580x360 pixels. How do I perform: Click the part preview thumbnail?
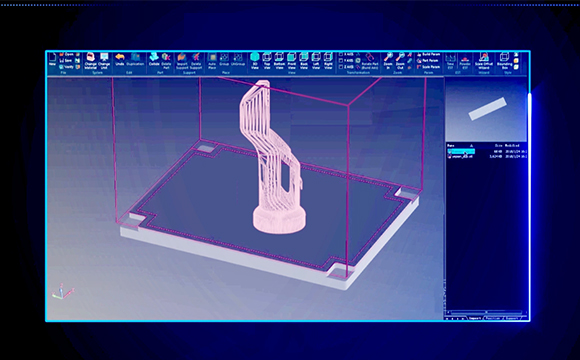pos(486,109)
